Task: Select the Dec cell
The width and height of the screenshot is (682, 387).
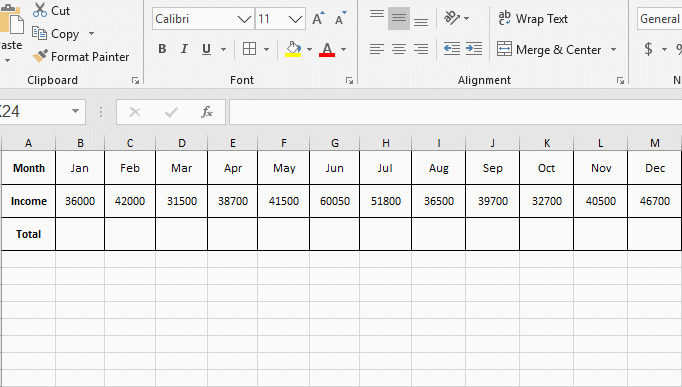Action: tap(655, 168)
